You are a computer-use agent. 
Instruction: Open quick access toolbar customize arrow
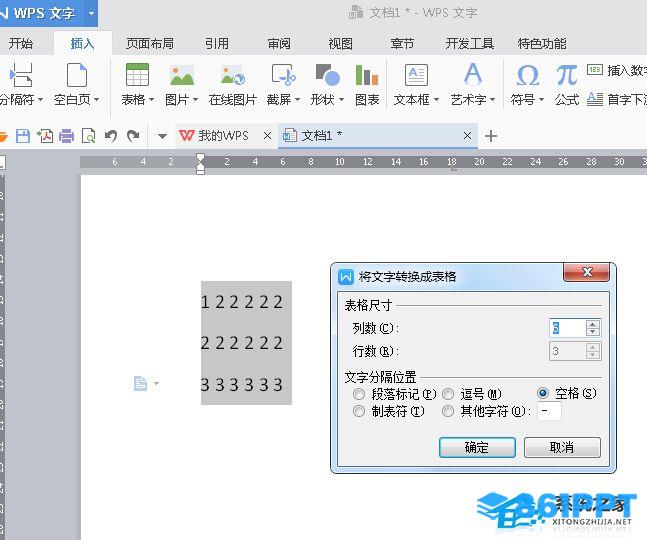tap(162, 136)
